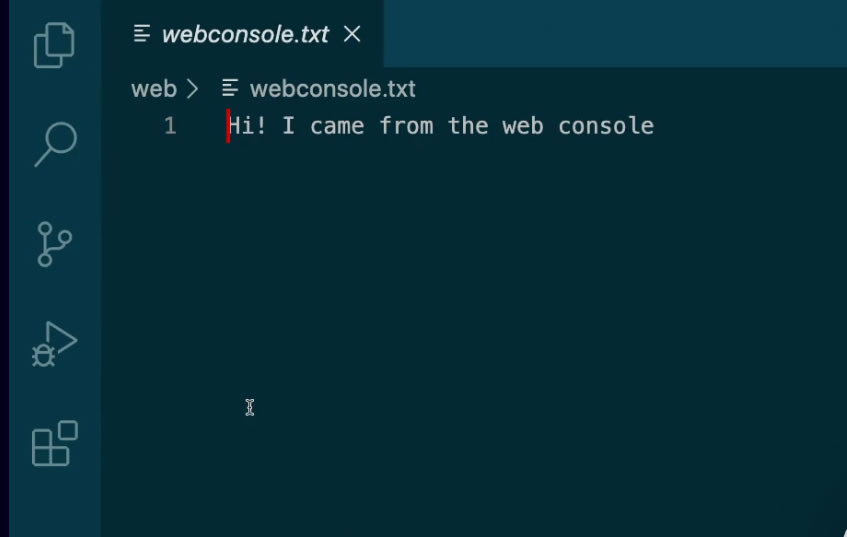Close the webconsole.txt tab

352,34
